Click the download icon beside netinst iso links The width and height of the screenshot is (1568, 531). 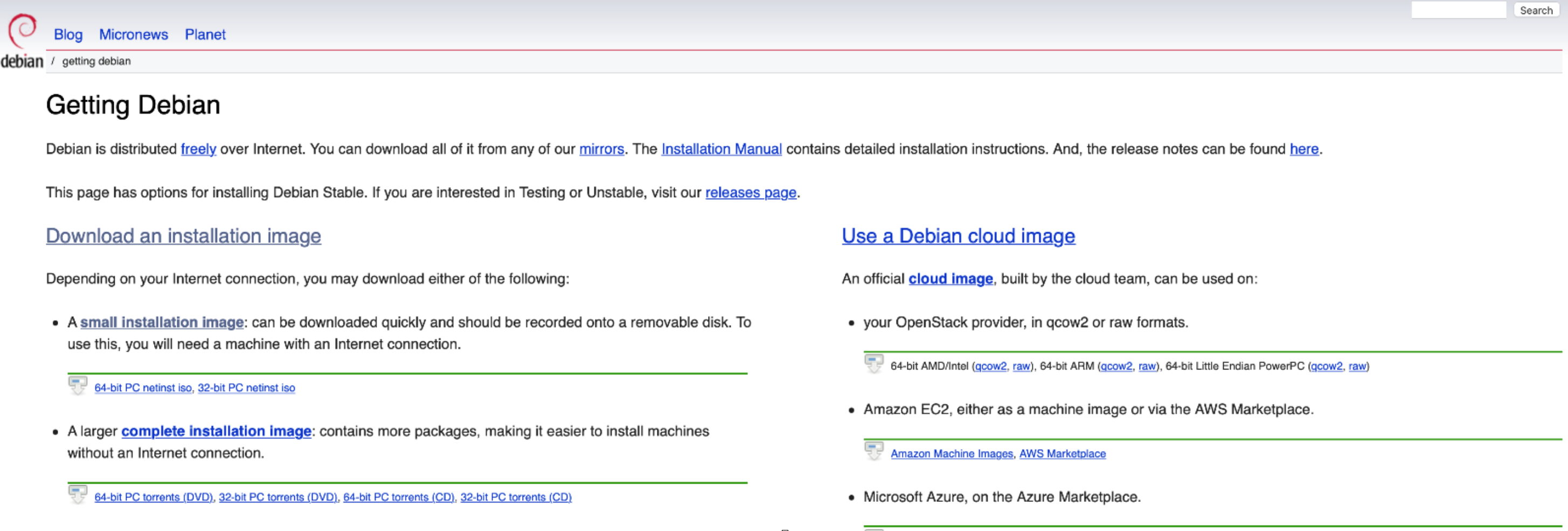tap(77, 386)
